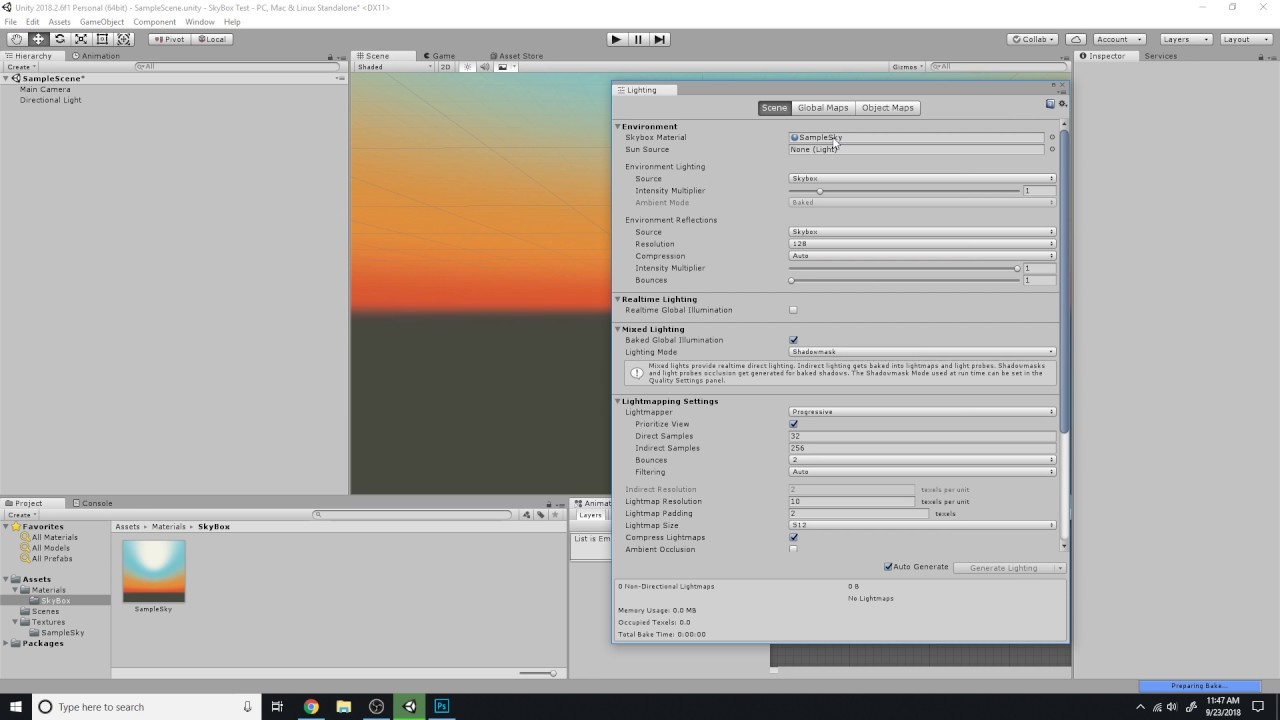Click Skybox Material object picker circle

click(x=1052, y=137)
